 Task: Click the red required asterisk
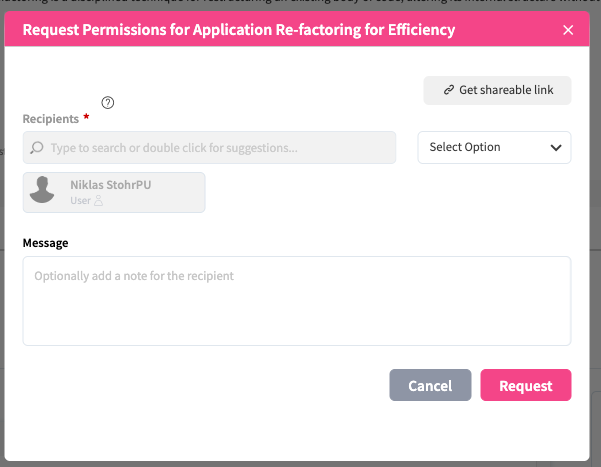coord(86,119)
